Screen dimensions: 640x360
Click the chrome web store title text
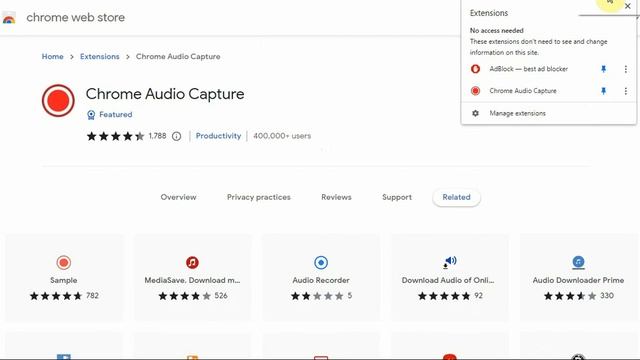[x=76, y=18]
